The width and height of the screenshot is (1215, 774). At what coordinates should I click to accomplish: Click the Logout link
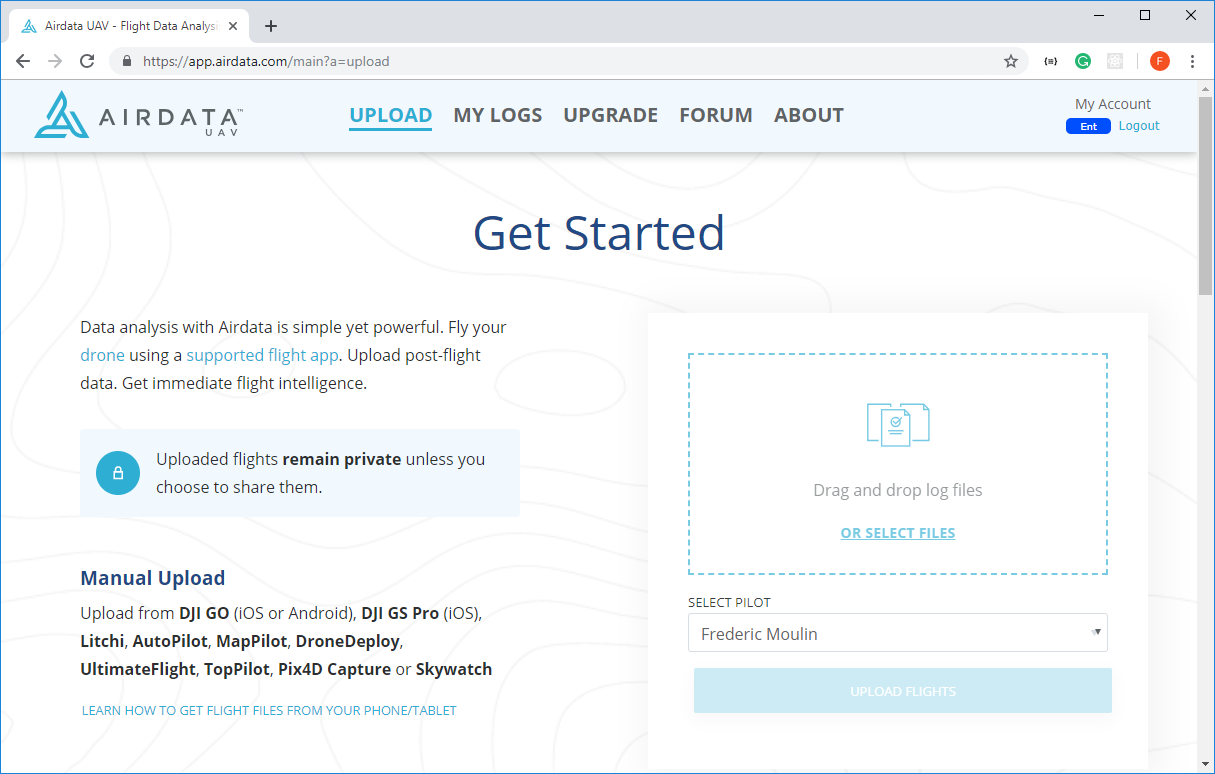pyautogui.click(x=1139, y=126)
